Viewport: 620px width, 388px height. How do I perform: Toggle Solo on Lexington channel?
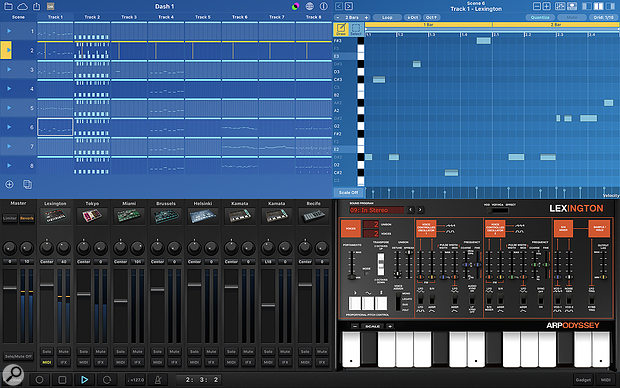[x=47, y=351]
